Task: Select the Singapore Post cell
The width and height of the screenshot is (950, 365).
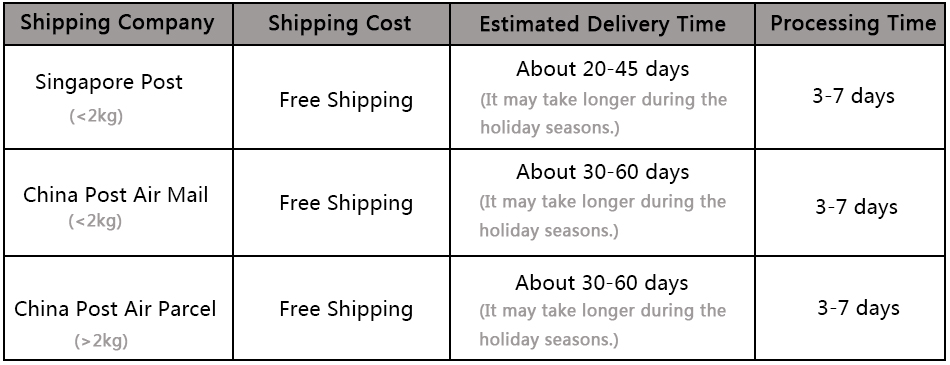Action: (118, 97)
